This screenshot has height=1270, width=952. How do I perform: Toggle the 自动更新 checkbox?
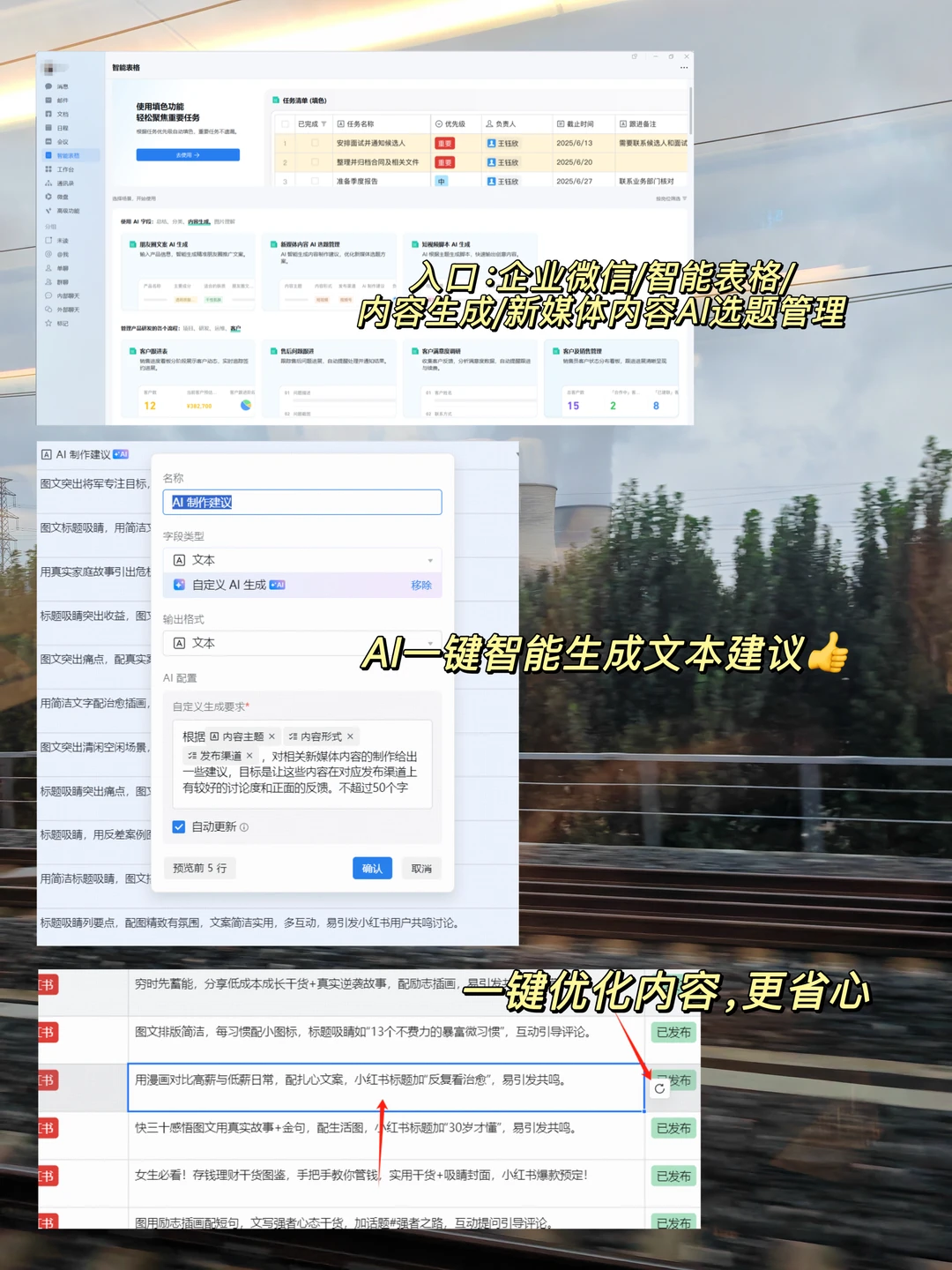click(x=179, y=826)
